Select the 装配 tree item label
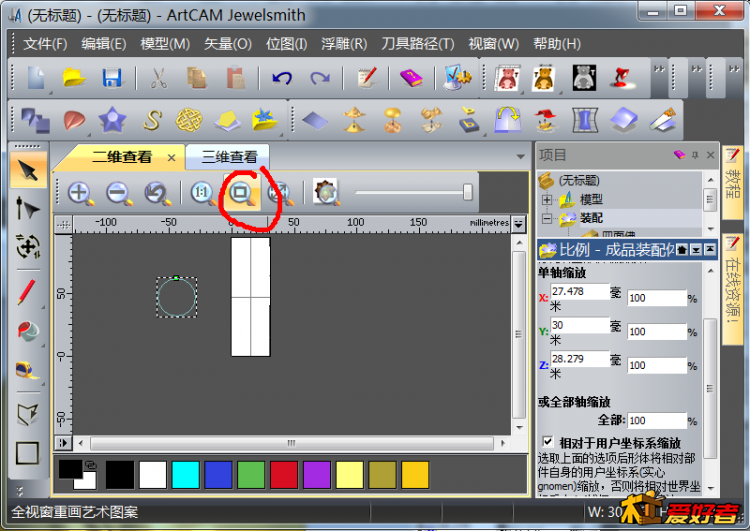This screenshot has width=750, height=531. [591, 218]
